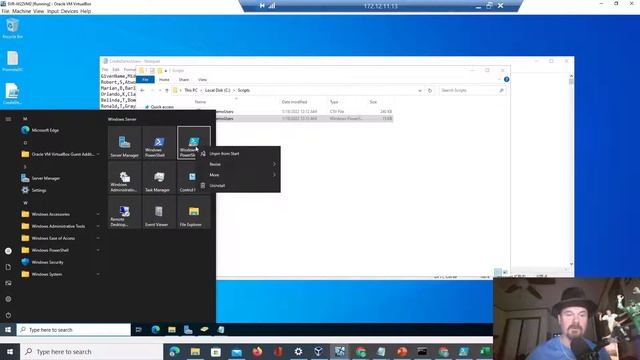The height and width of the screenshot is (360, 640).
Task: Open the More submenu in the context menu
Action: click(239, 175)
